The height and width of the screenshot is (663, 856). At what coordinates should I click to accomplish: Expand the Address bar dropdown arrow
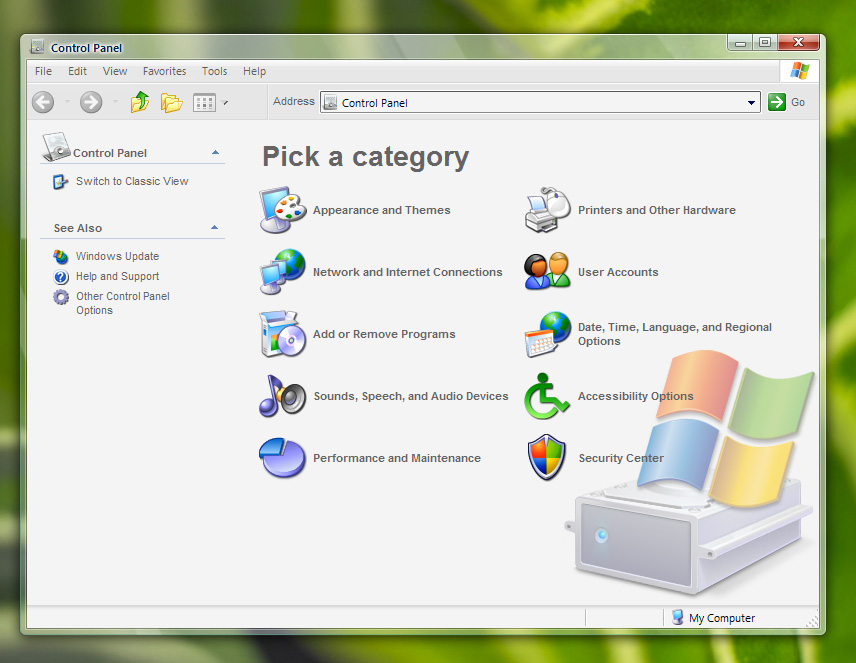pos(752,103)
